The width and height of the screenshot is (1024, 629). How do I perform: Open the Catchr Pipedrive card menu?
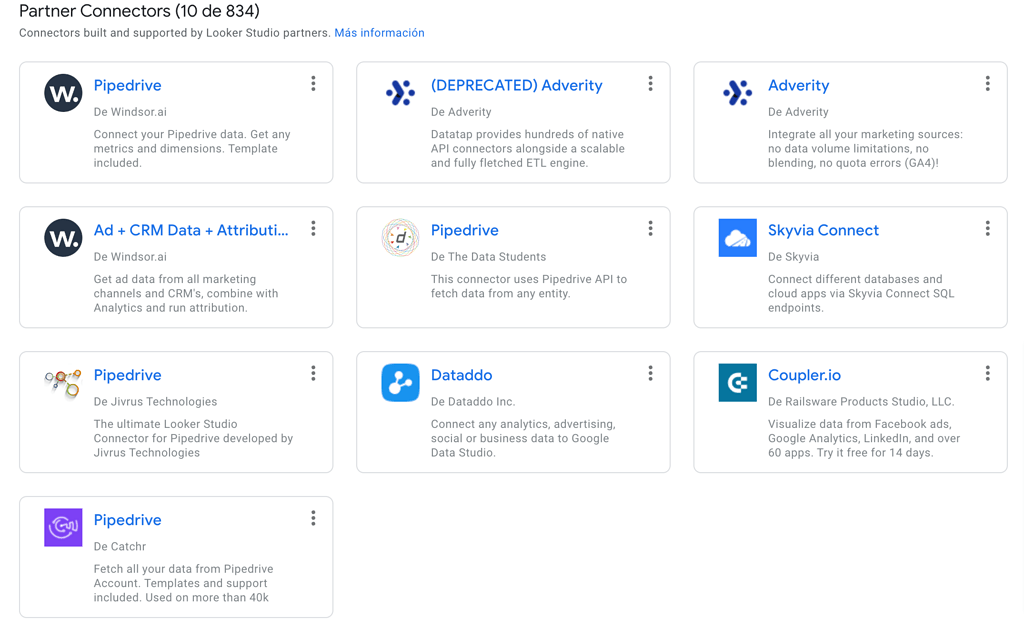pyautogui.click(x=313, y=518)
